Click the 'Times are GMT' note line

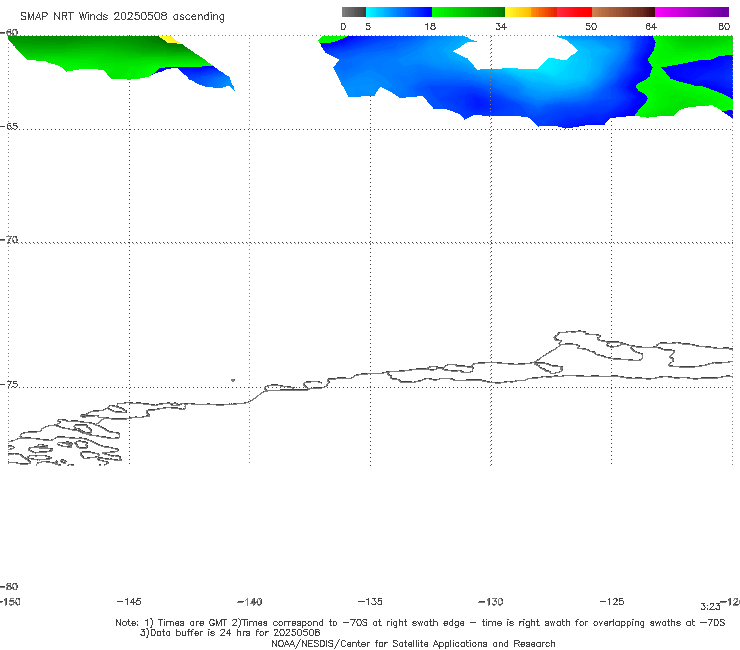tap(420, 623)
